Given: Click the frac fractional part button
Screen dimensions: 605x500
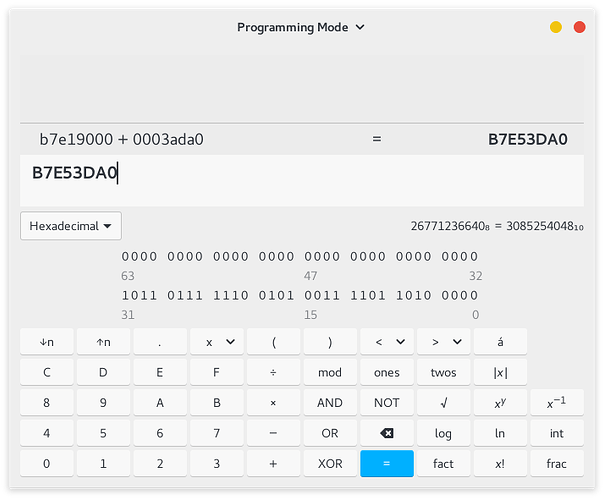Looking at the screenshot, I should [557, 464].
